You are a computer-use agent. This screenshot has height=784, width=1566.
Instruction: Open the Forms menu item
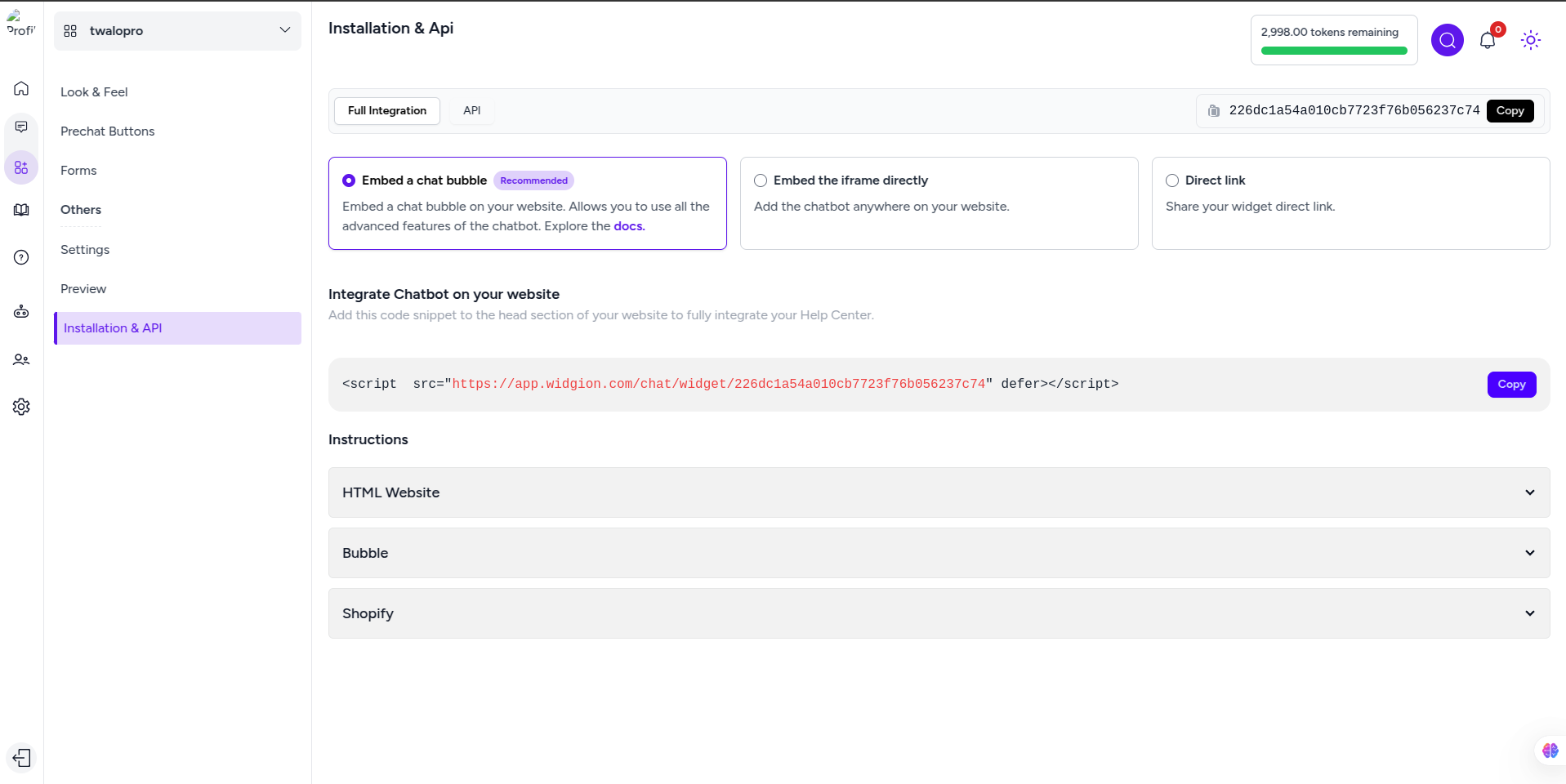pos(78,171)
